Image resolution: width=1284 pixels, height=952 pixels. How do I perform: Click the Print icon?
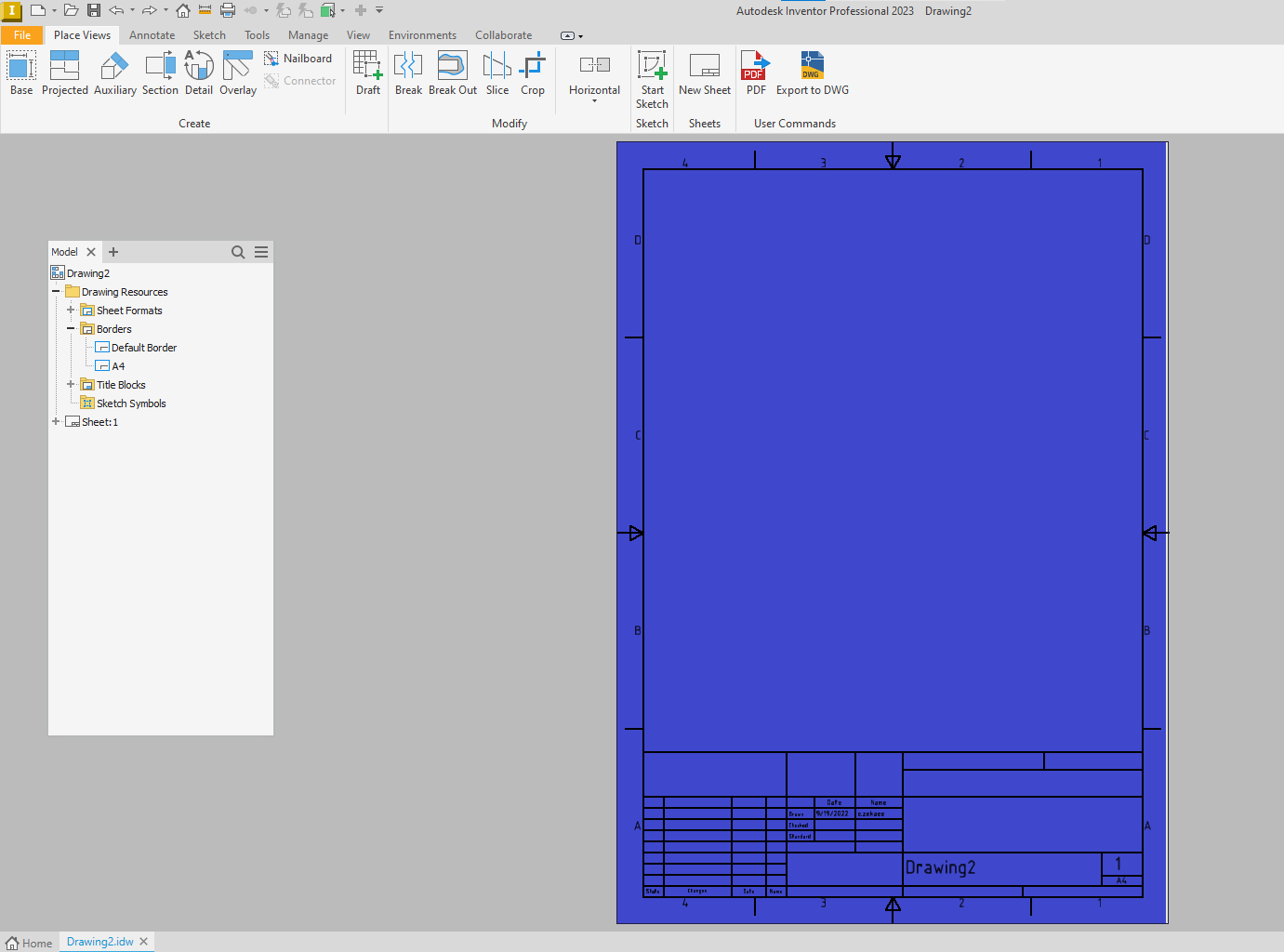point(228,10)
